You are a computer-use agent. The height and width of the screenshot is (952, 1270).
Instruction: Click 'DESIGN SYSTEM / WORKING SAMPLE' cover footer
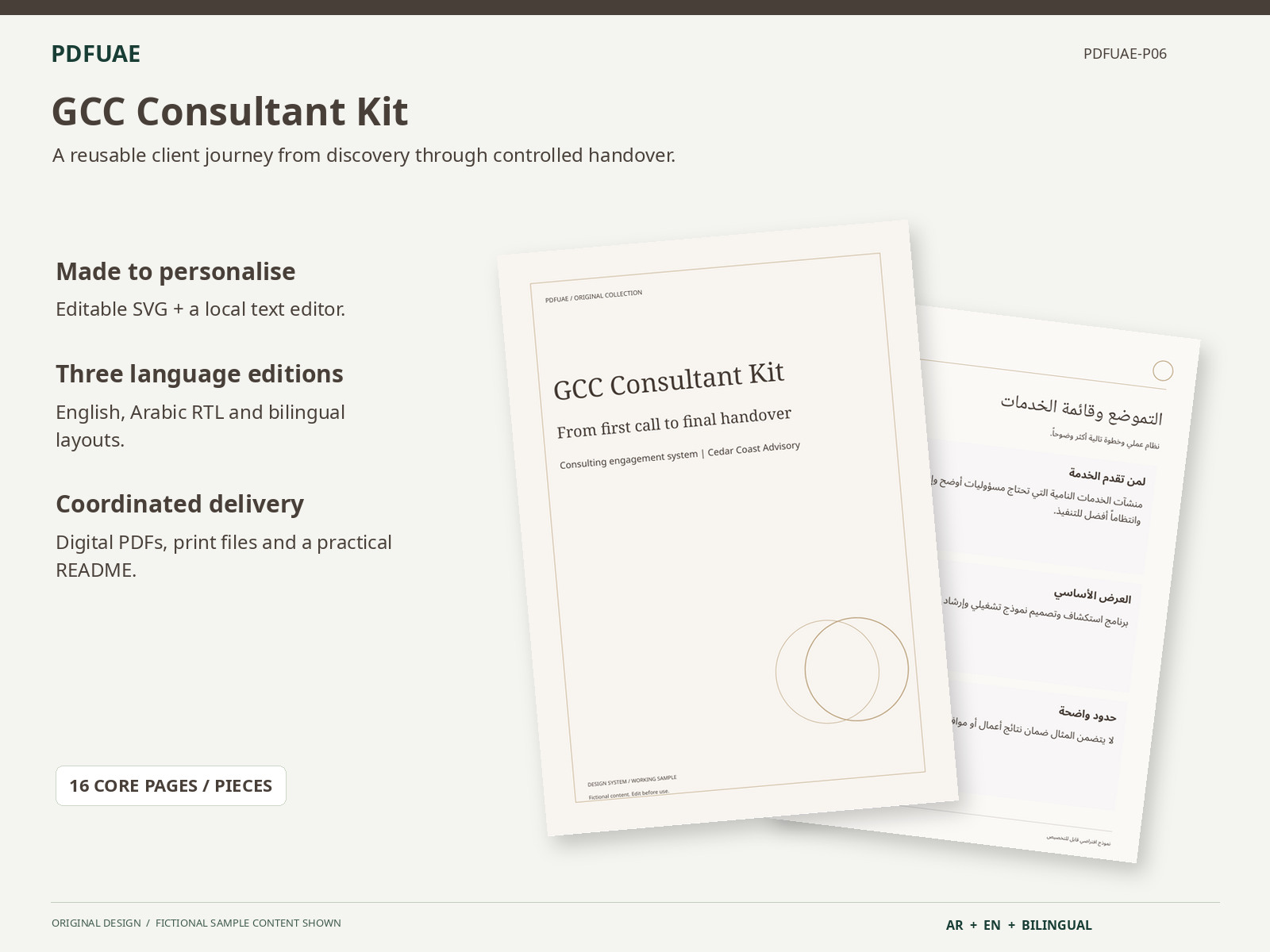coord(632,781)
